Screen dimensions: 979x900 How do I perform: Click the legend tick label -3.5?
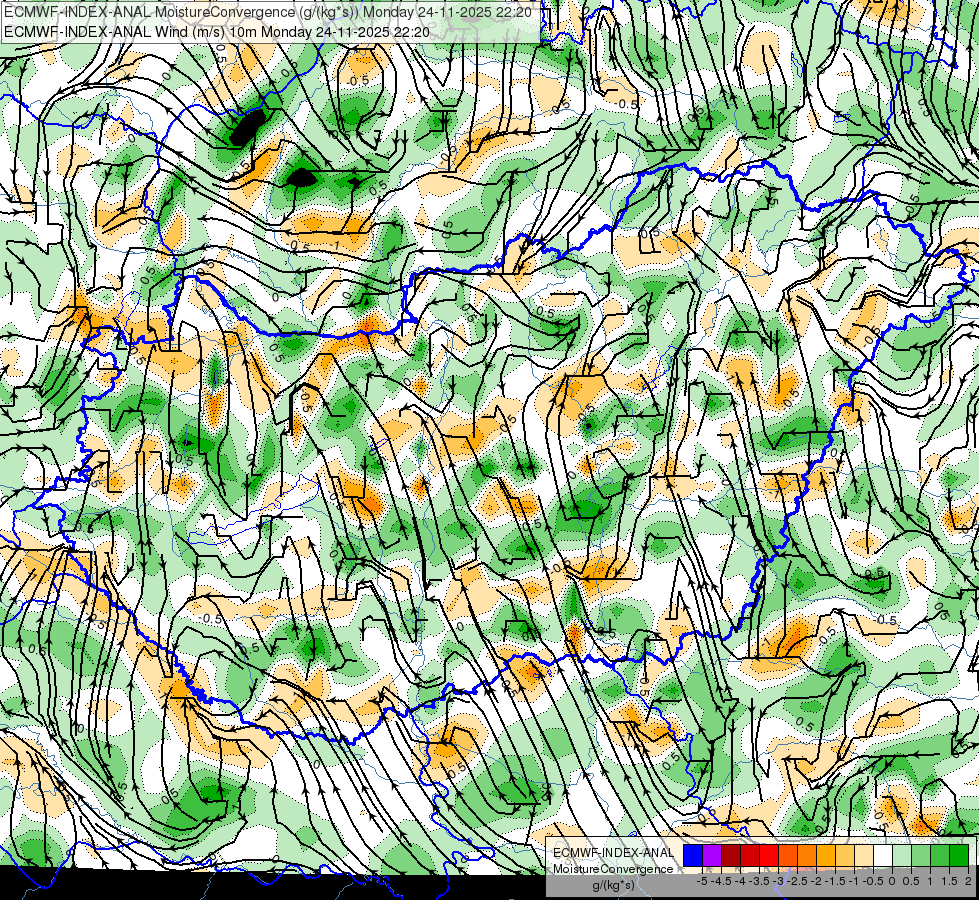point(760,881)
